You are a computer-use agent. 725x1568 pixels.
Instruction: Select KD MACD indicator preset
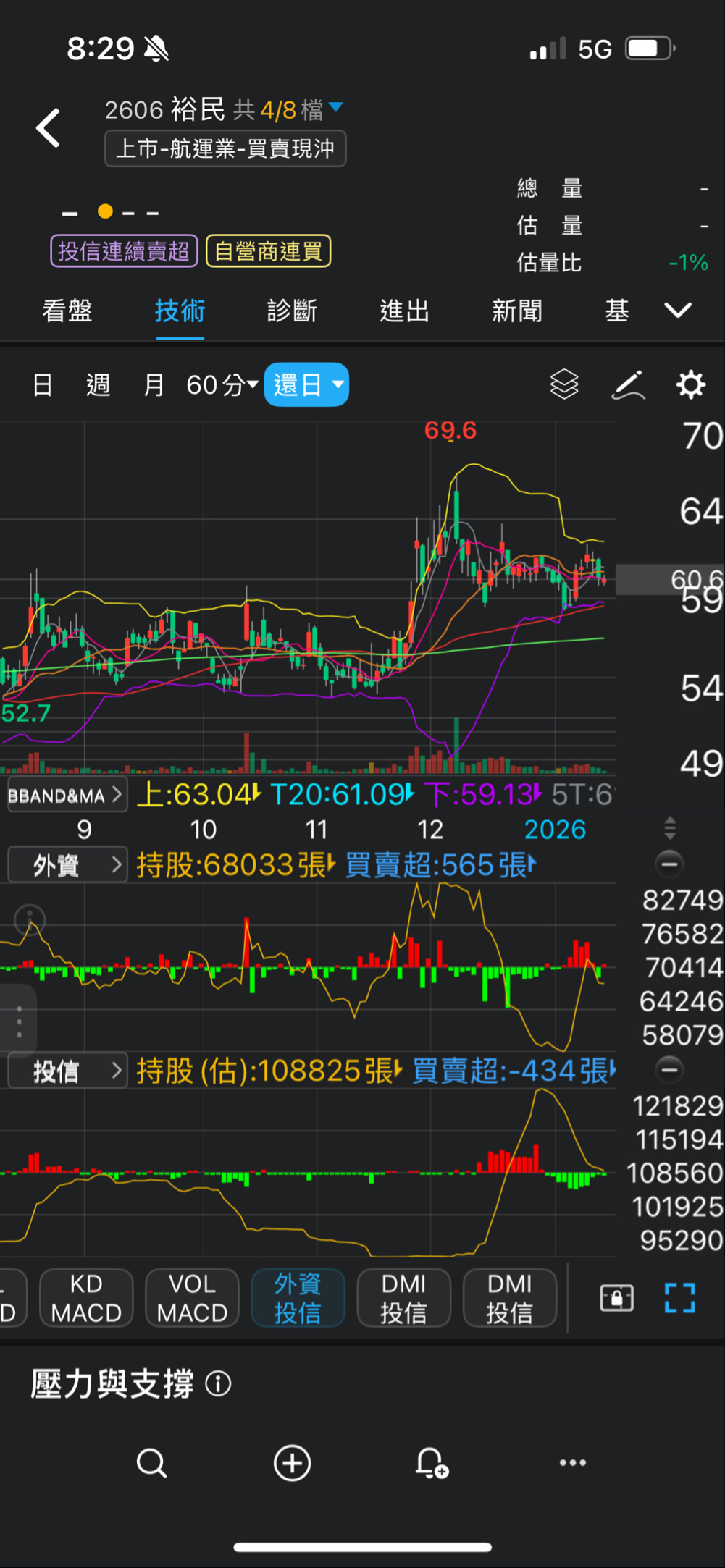[86, 1298]
